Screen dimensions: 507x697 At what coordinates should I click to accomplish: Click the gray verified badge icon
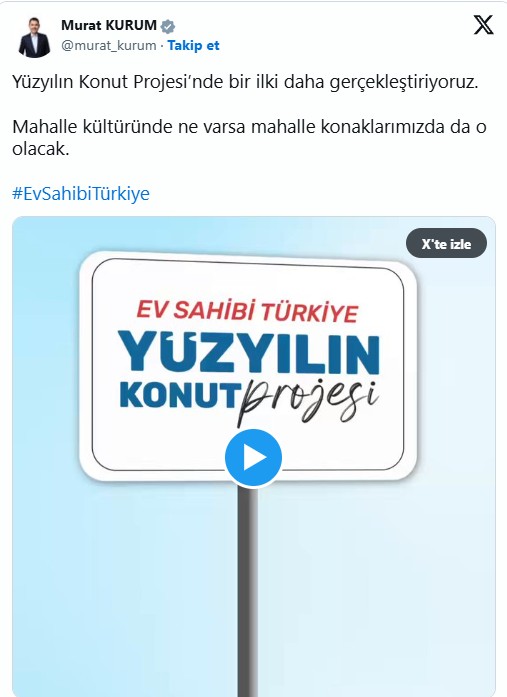[168, 26]
